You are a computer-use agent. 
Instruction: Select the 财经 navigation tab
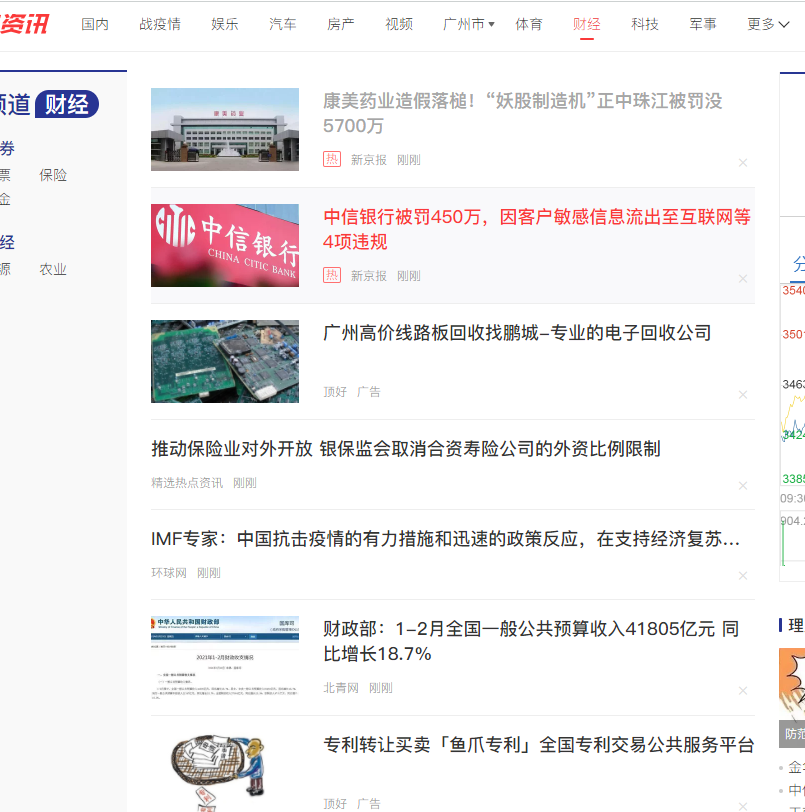click(x=587, y=24)
